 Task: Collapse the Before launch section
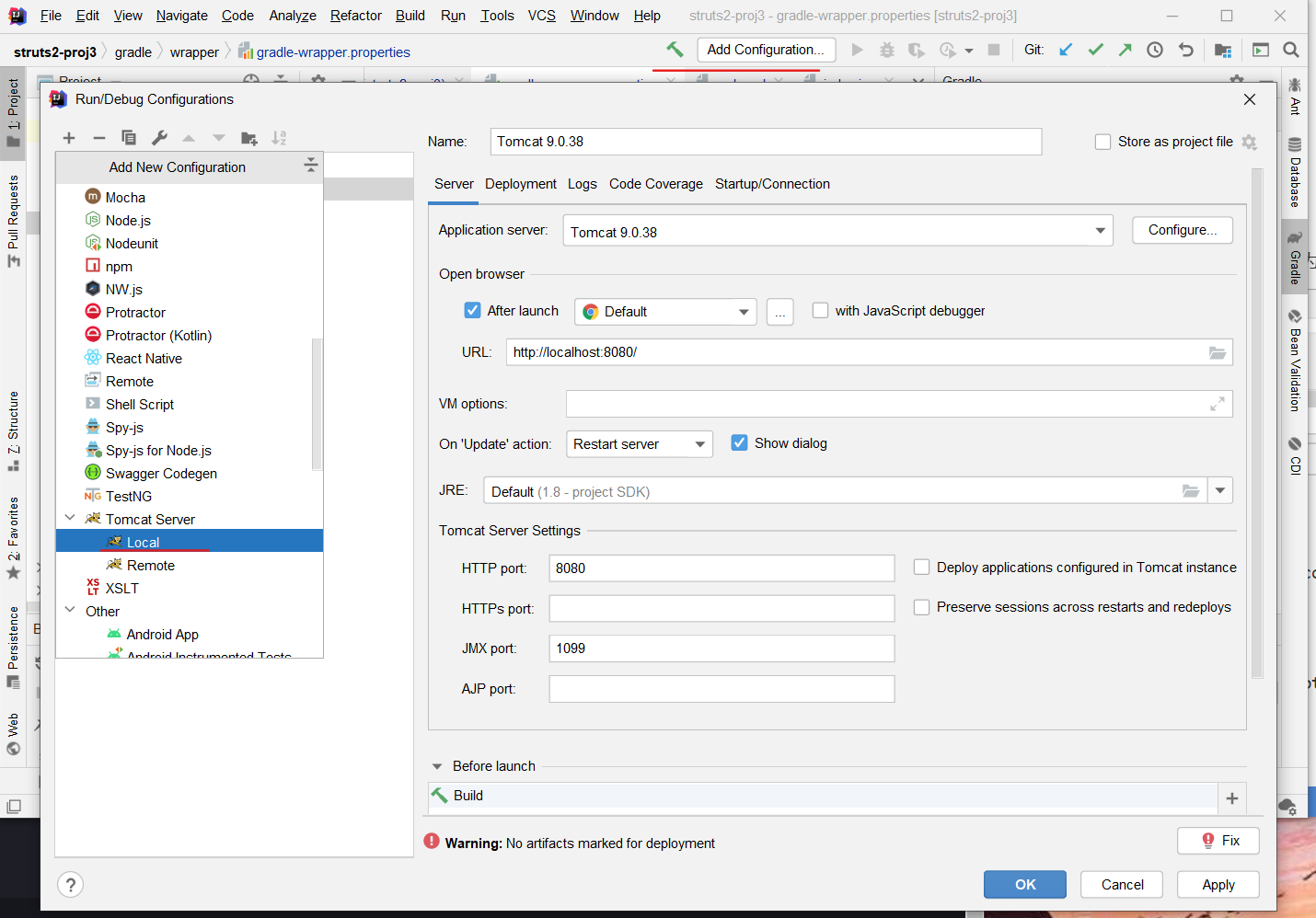[x=437, y=766]
